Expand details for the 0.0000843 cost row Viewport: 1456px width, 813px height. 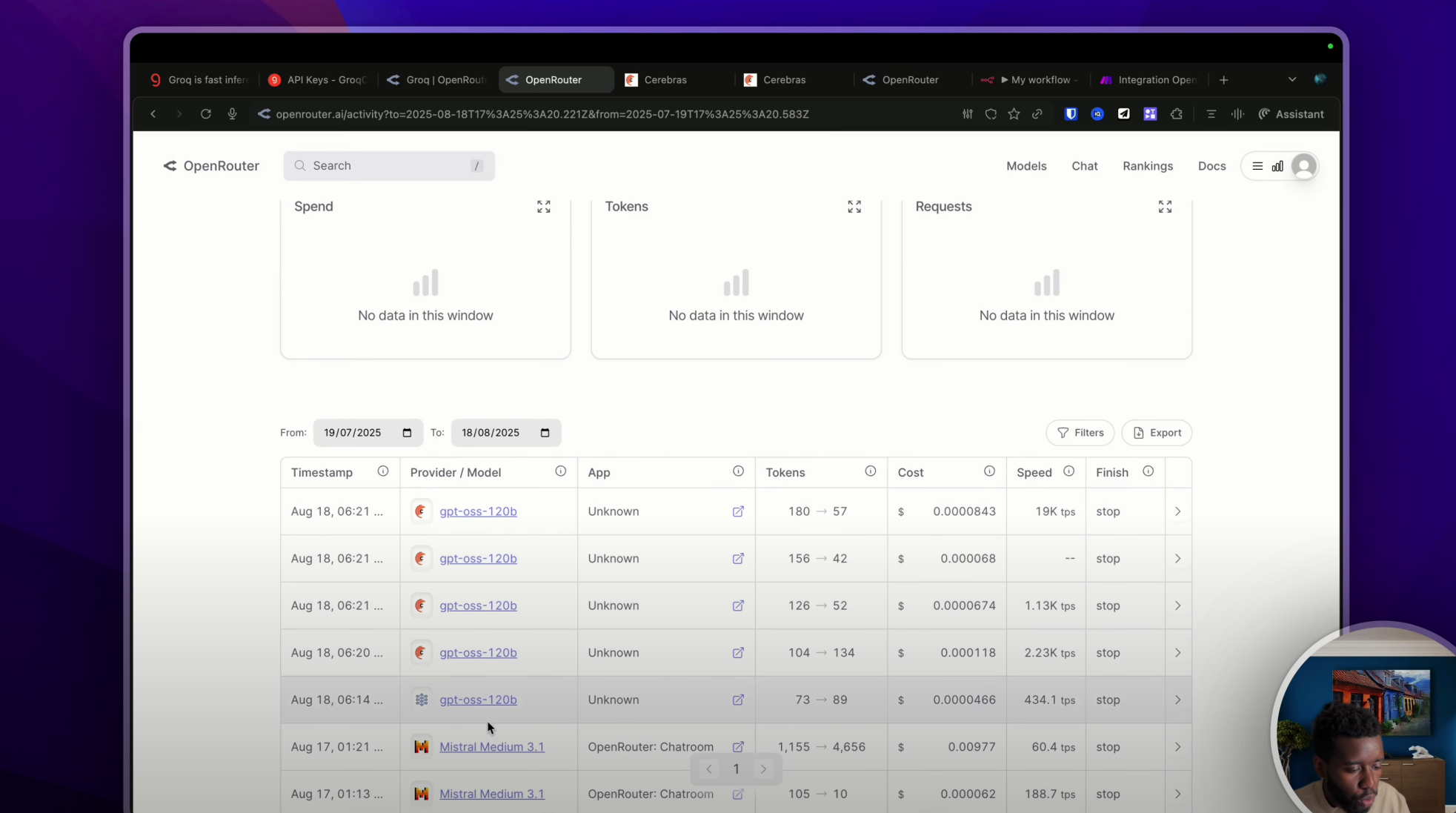point(1177,511)
